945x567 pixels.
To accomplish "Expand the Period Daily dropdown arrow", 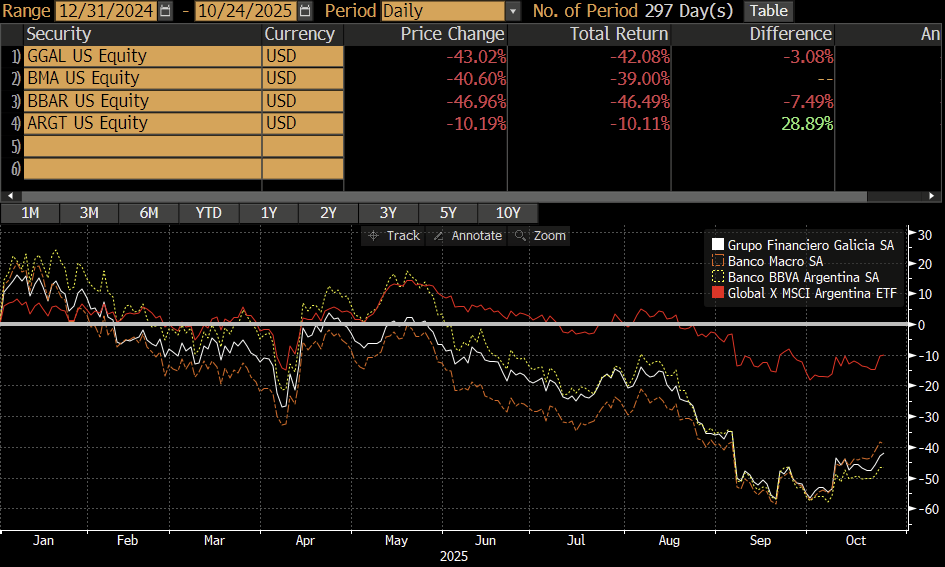I will (513, 11).
